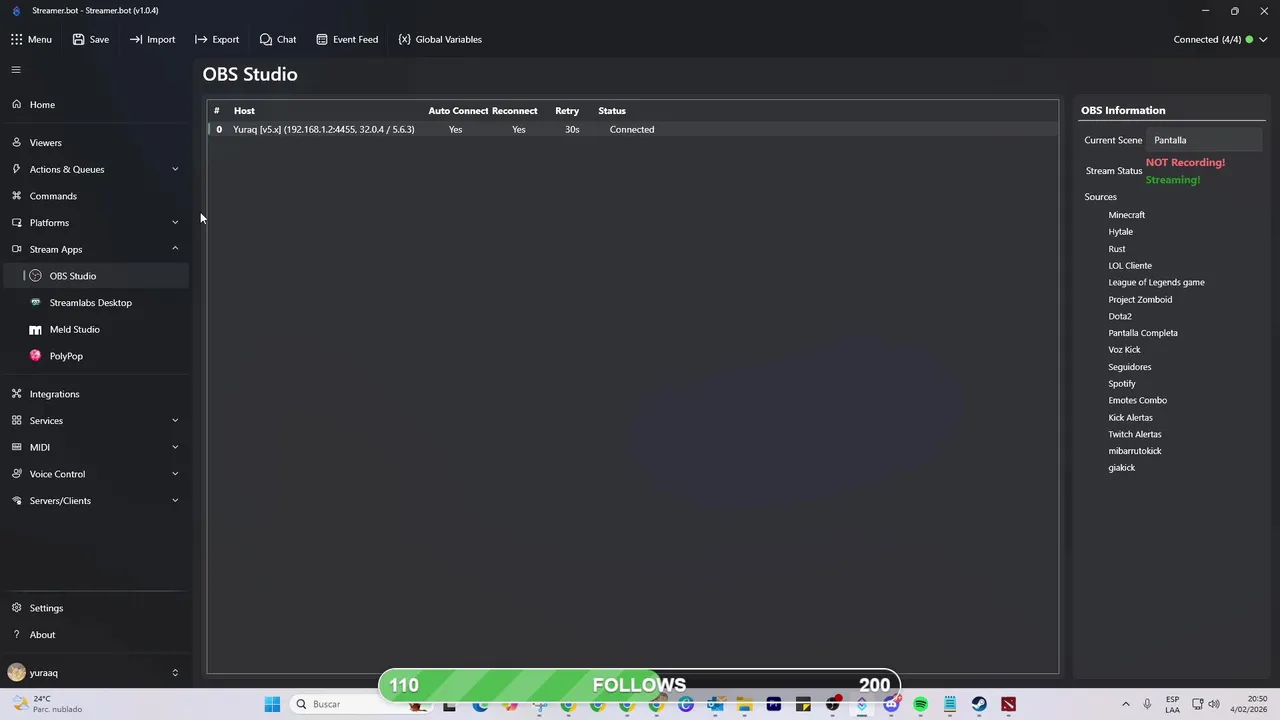Click Dota 2 icon in taskbar

click(x=1008, y=704)
